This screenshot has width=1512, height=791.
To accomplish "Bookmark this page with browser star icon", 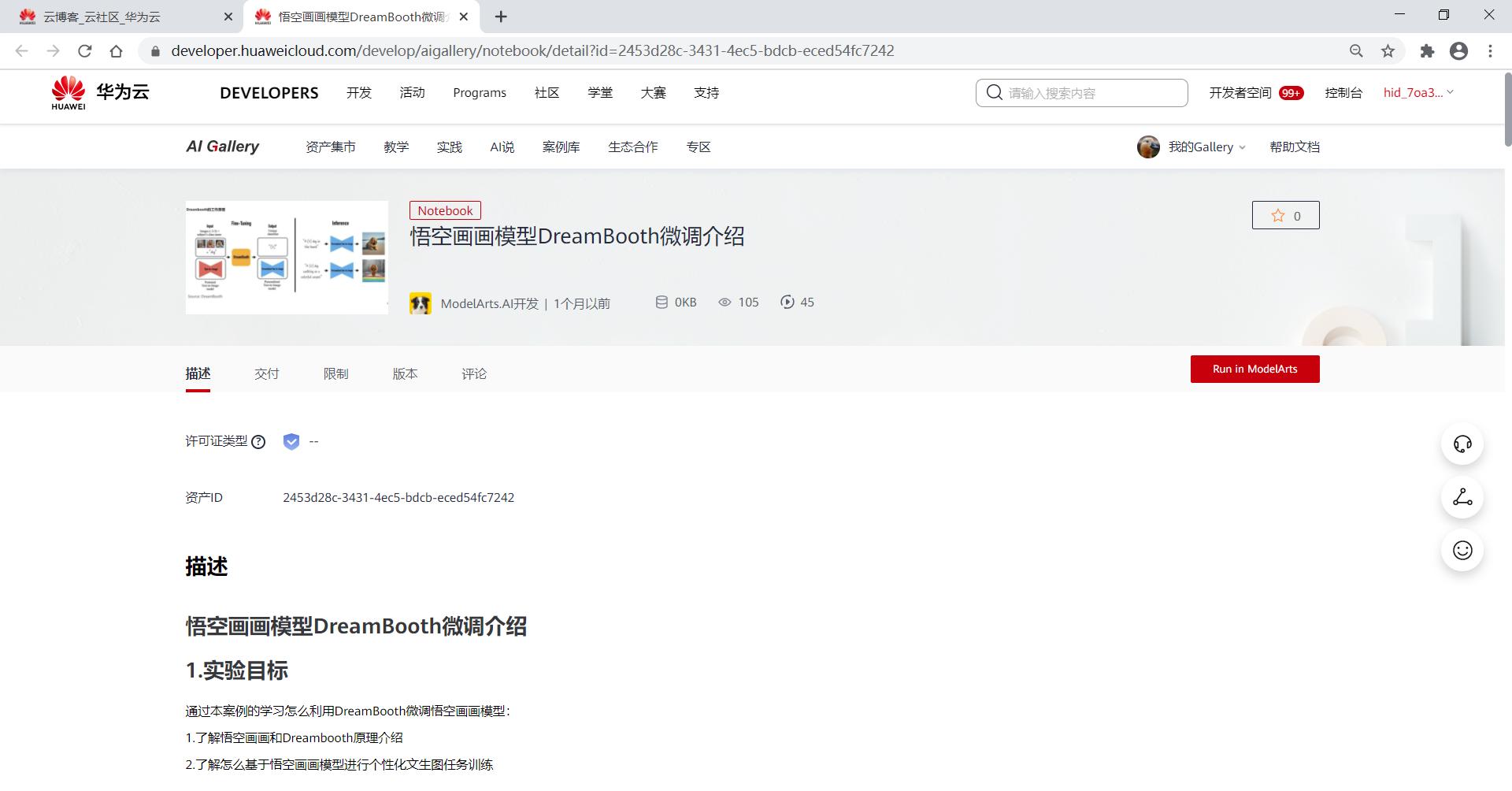I will (1388, 51).
